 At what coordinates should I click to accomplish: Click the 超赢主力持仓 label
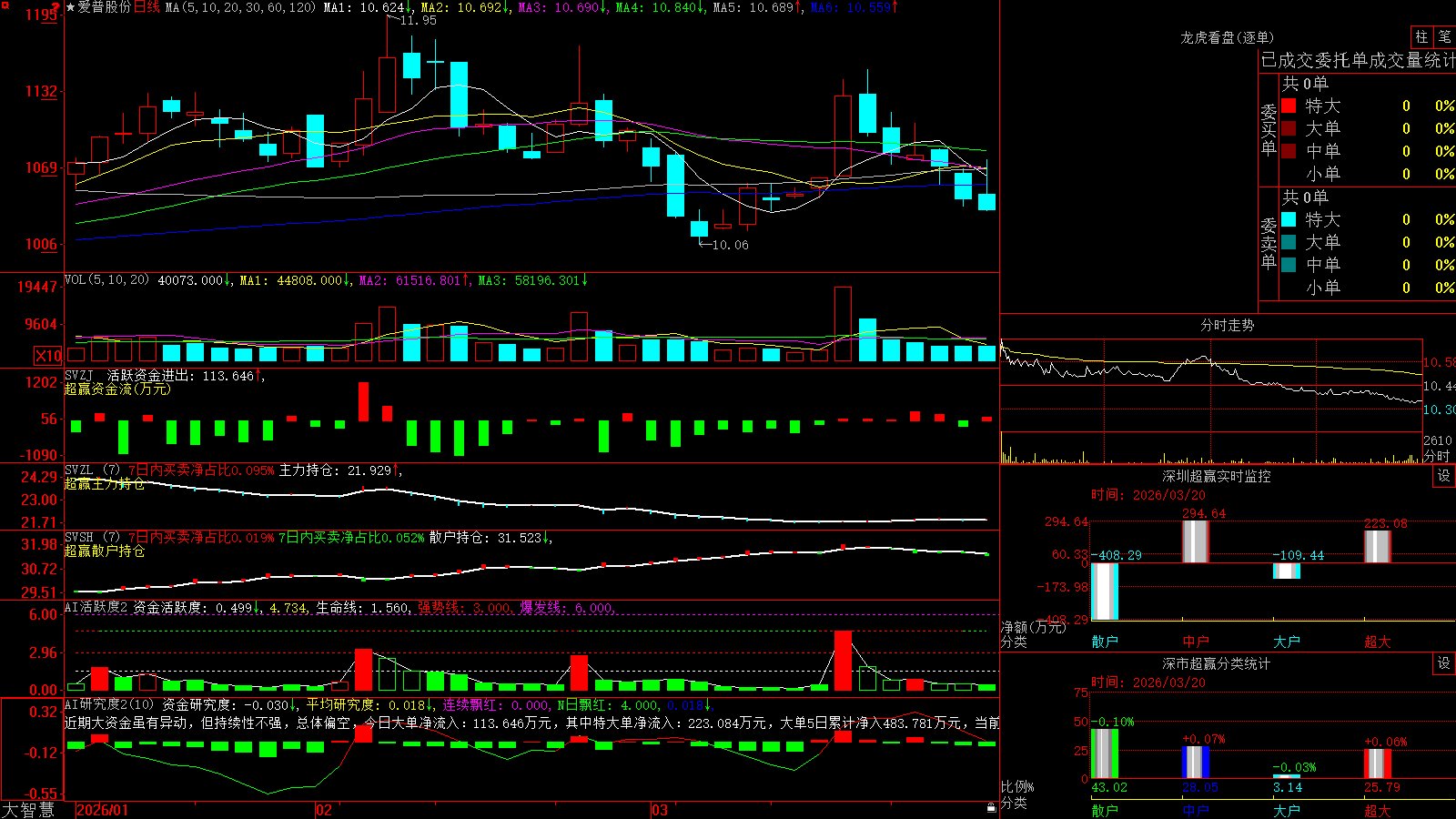point(105,483)
